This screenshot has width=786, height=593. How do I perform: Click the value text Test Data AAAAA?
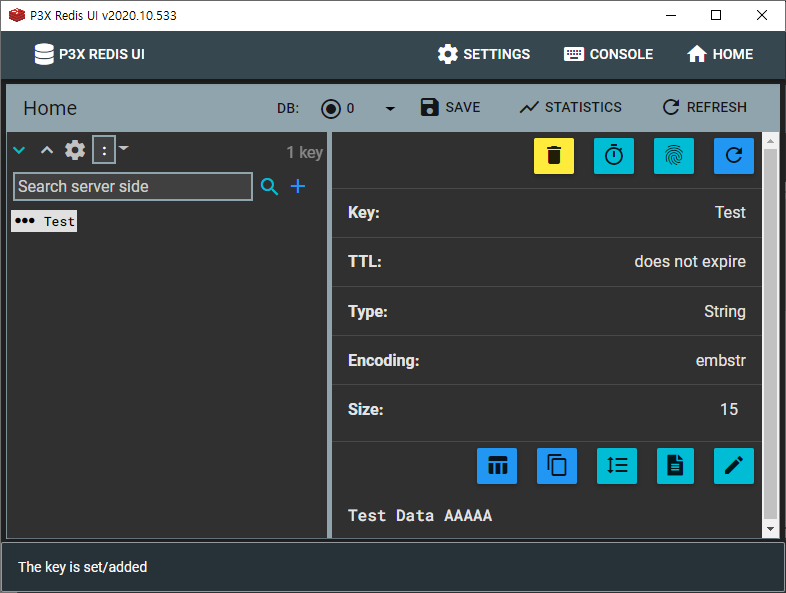[420, 515]
